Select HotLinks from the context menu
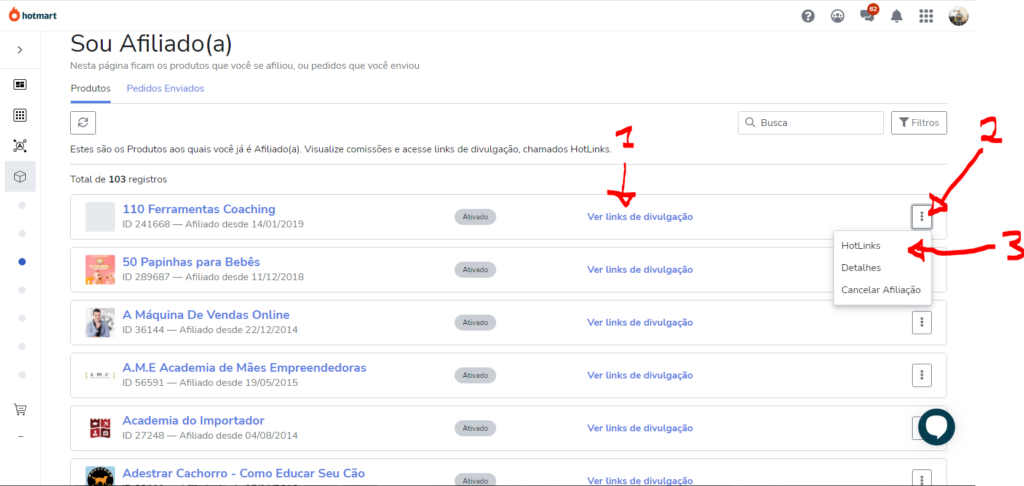The height and width of the screenshot is (486, 1024). (x=861, y=245)
